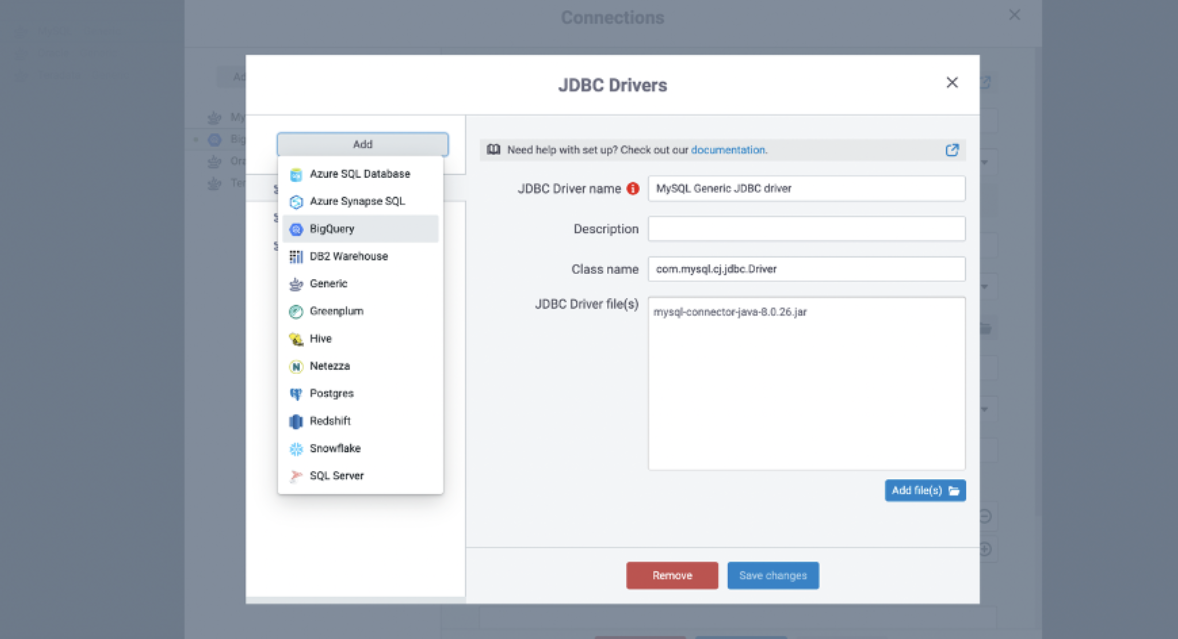
Task: Select Postgres driver option
Action: [x=361, y=393]
